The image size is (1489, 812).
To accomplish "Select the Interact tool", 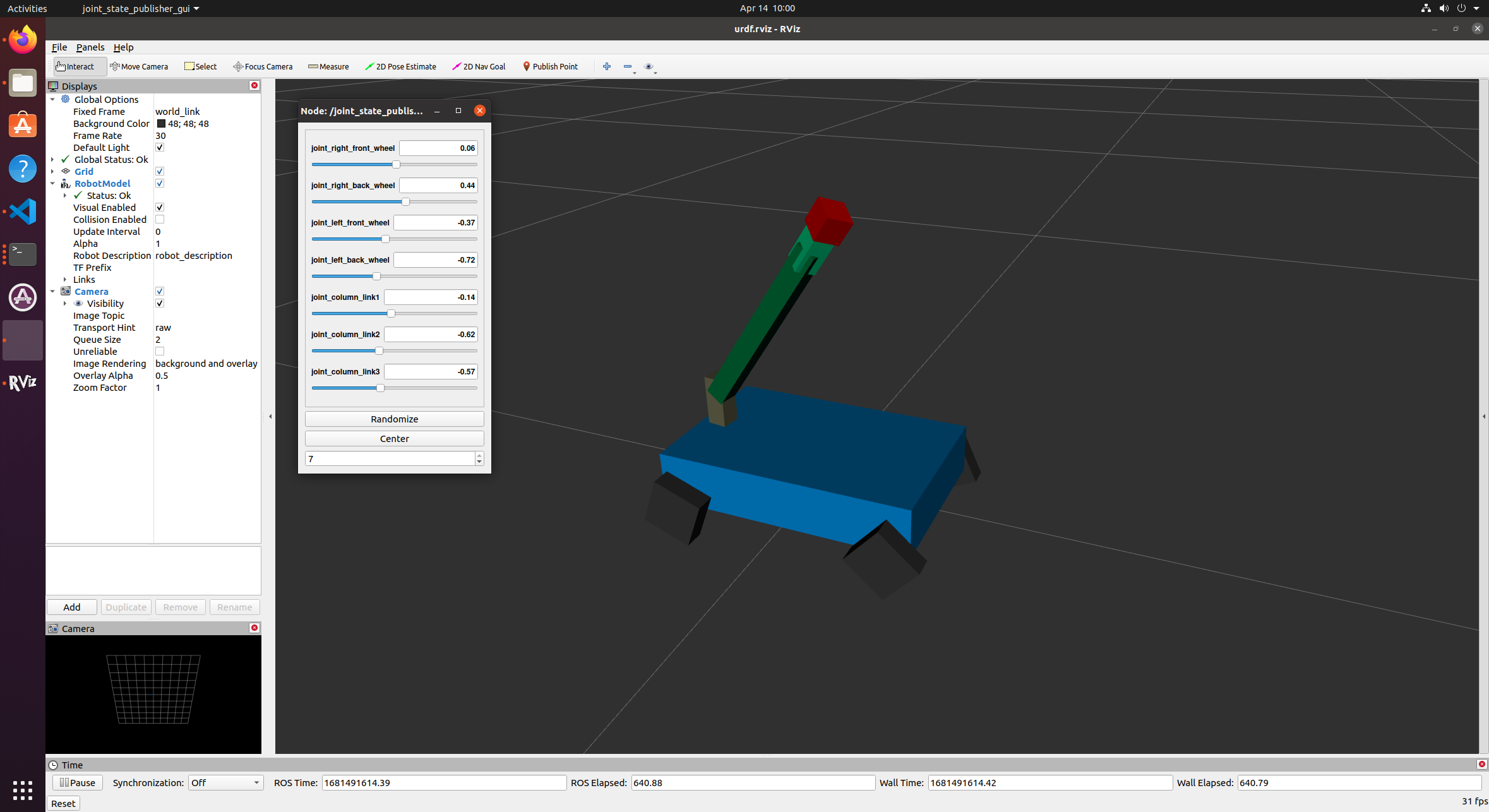I will pyautogui.click(x=80, y=66).
